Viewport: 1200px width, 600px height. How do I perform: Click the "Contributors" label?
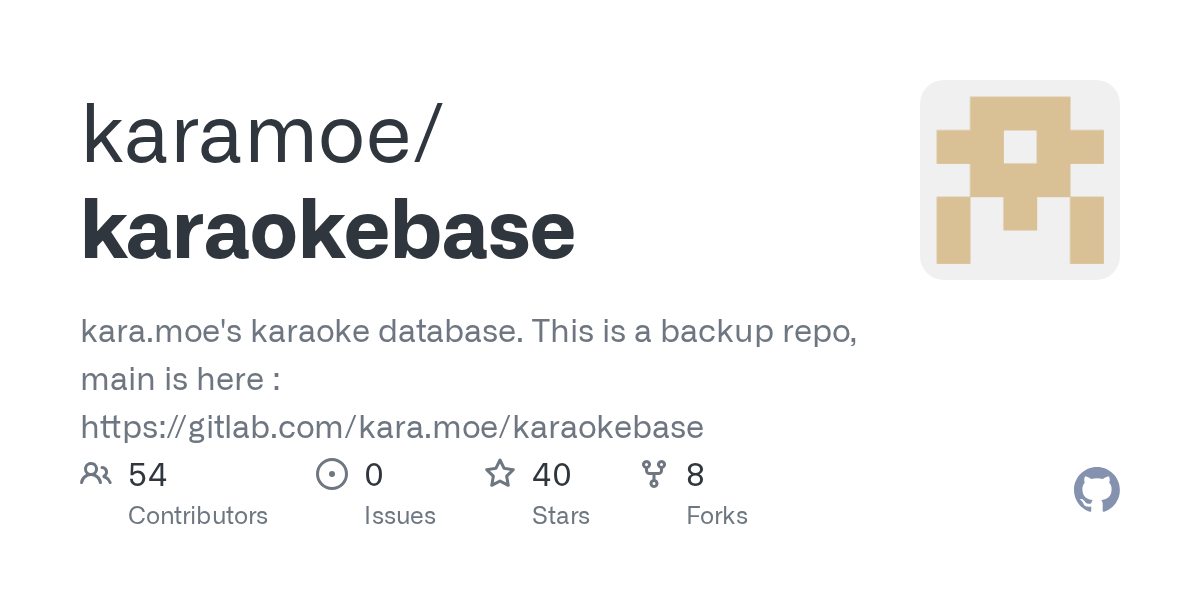click(198, 516)
